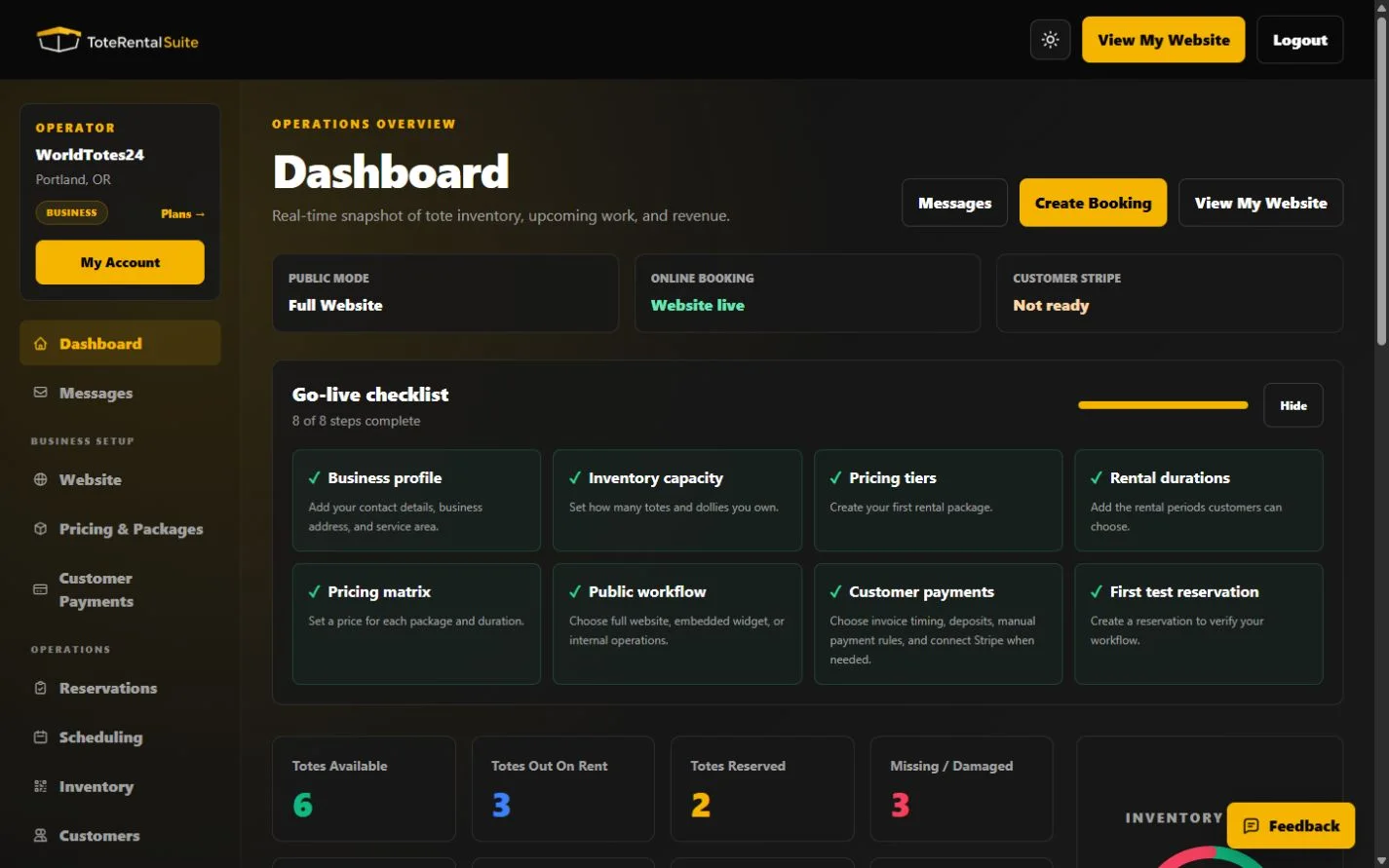1389x868 pixels.
Task: Open the Rental durations checklist step
Action: coord(1199,501)
